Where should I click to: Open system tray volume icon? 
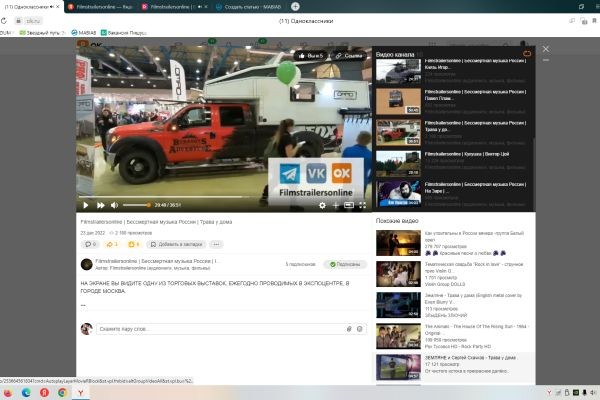592,392
